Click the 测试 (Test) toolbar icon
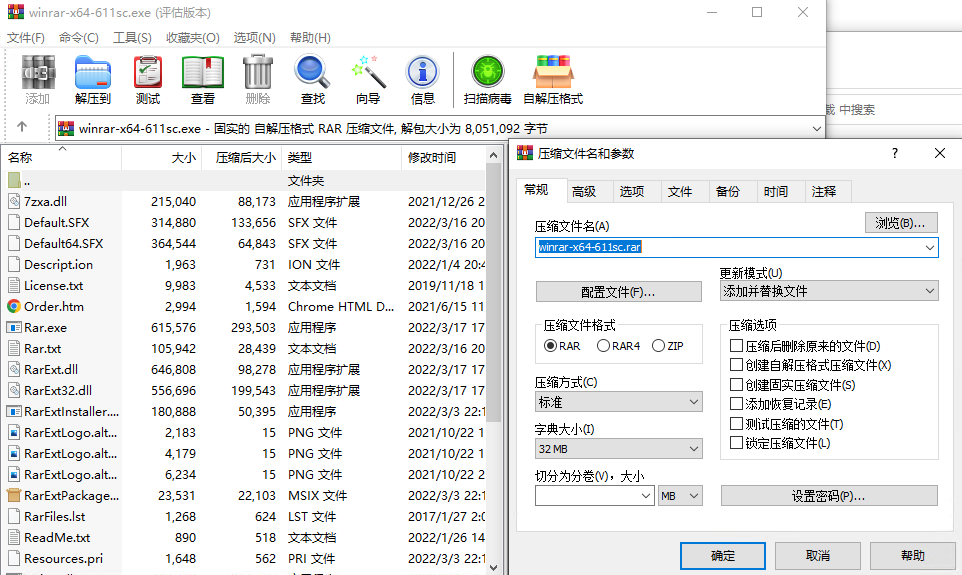Screen dimensions: 962x575 (x=148, y=72)
